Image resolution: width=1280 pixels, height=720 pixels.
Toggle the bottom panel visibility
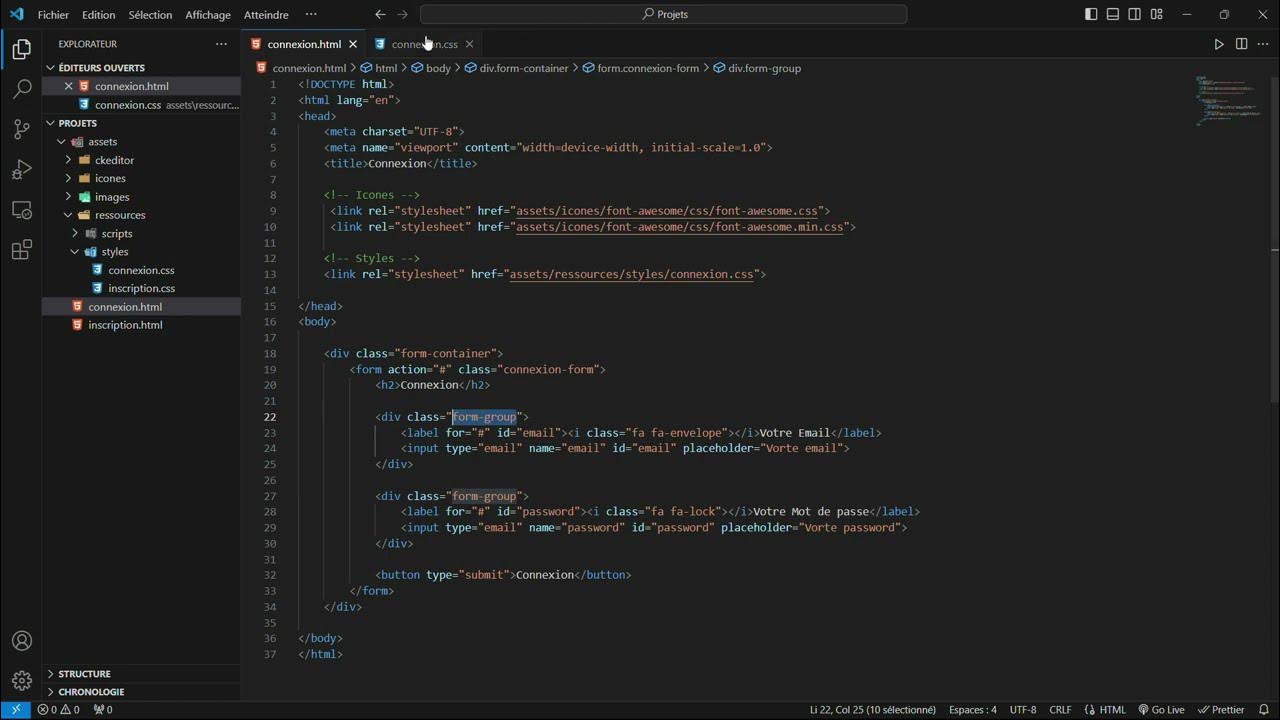1113,14
